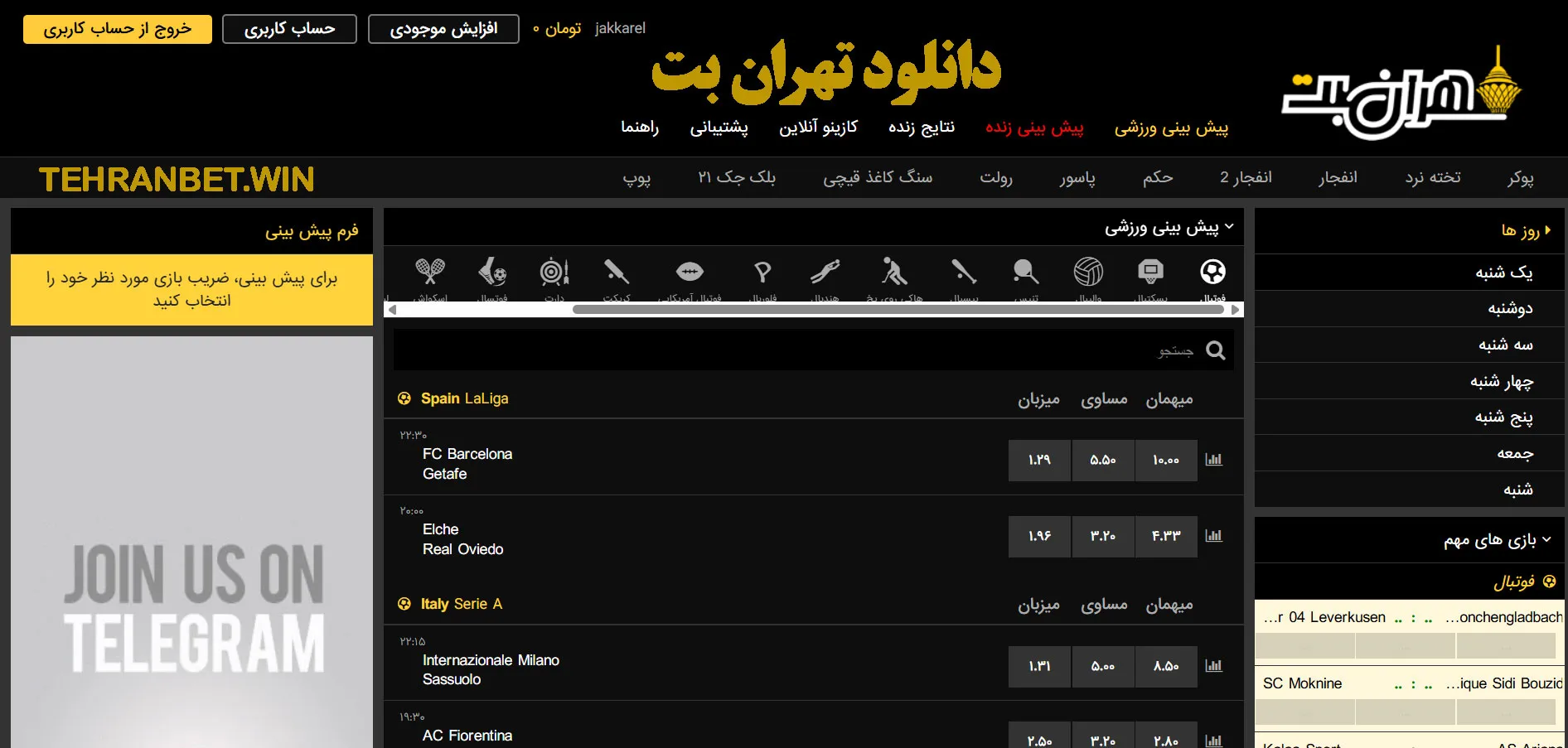Click the sports bar horizontal scrollbar thumb
Viewport: 1568px width, 748px height.
[898, 310]
